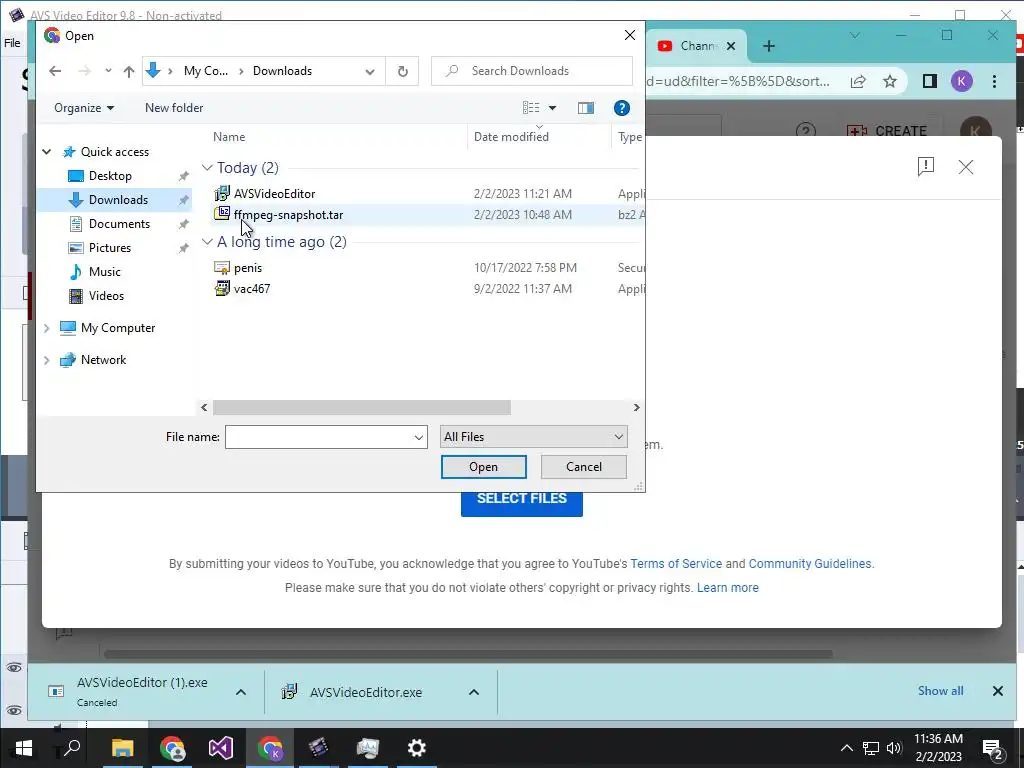Screen dimensions: 1024x768
Task: Open recent locations dropdown
Action: click(108, 71)
